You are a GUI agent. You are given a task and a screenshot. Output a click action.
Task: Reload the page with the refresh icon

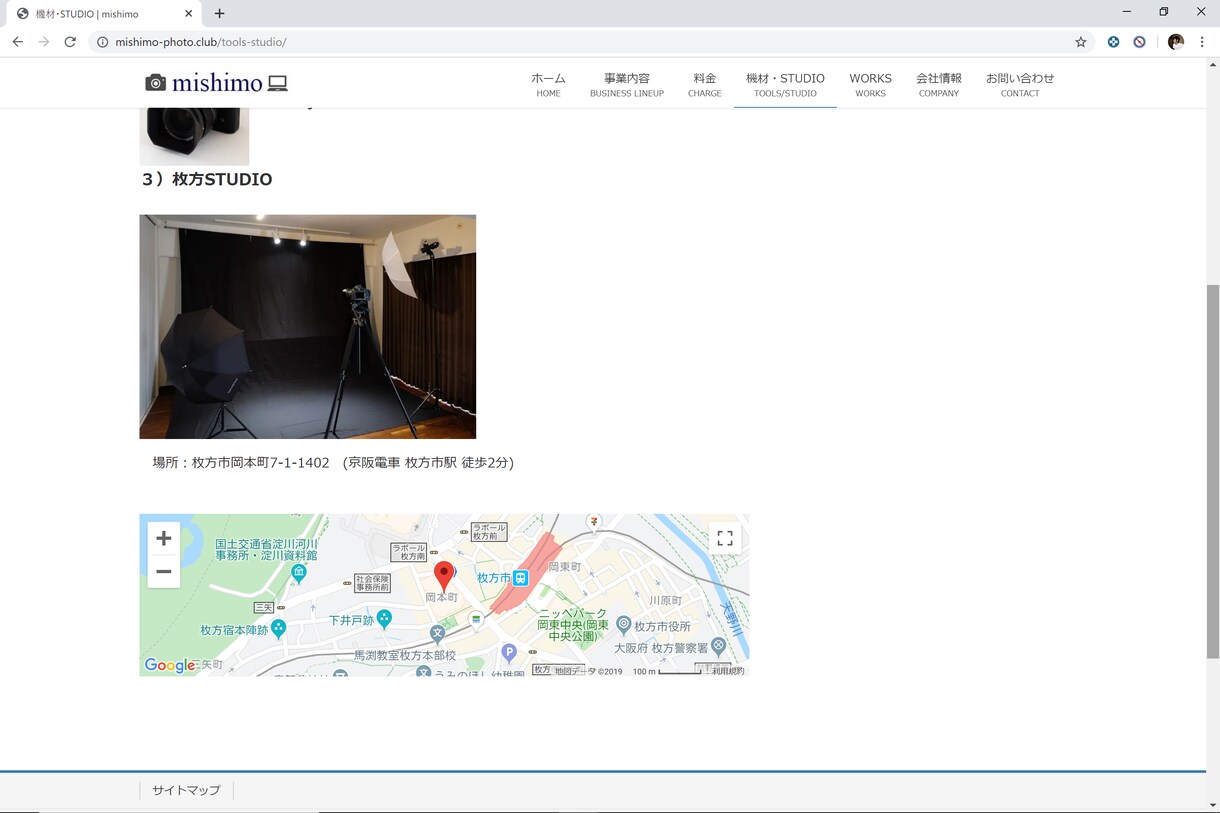70,42
